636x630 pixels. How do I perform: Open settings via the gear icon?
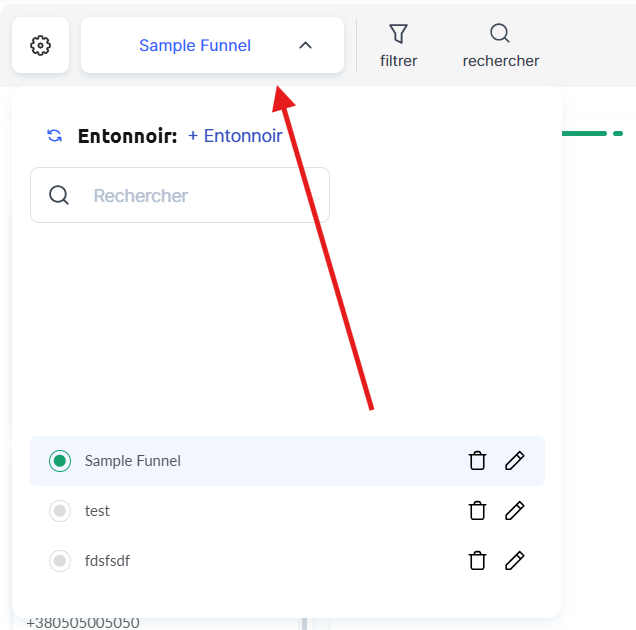tap(40, 45)
